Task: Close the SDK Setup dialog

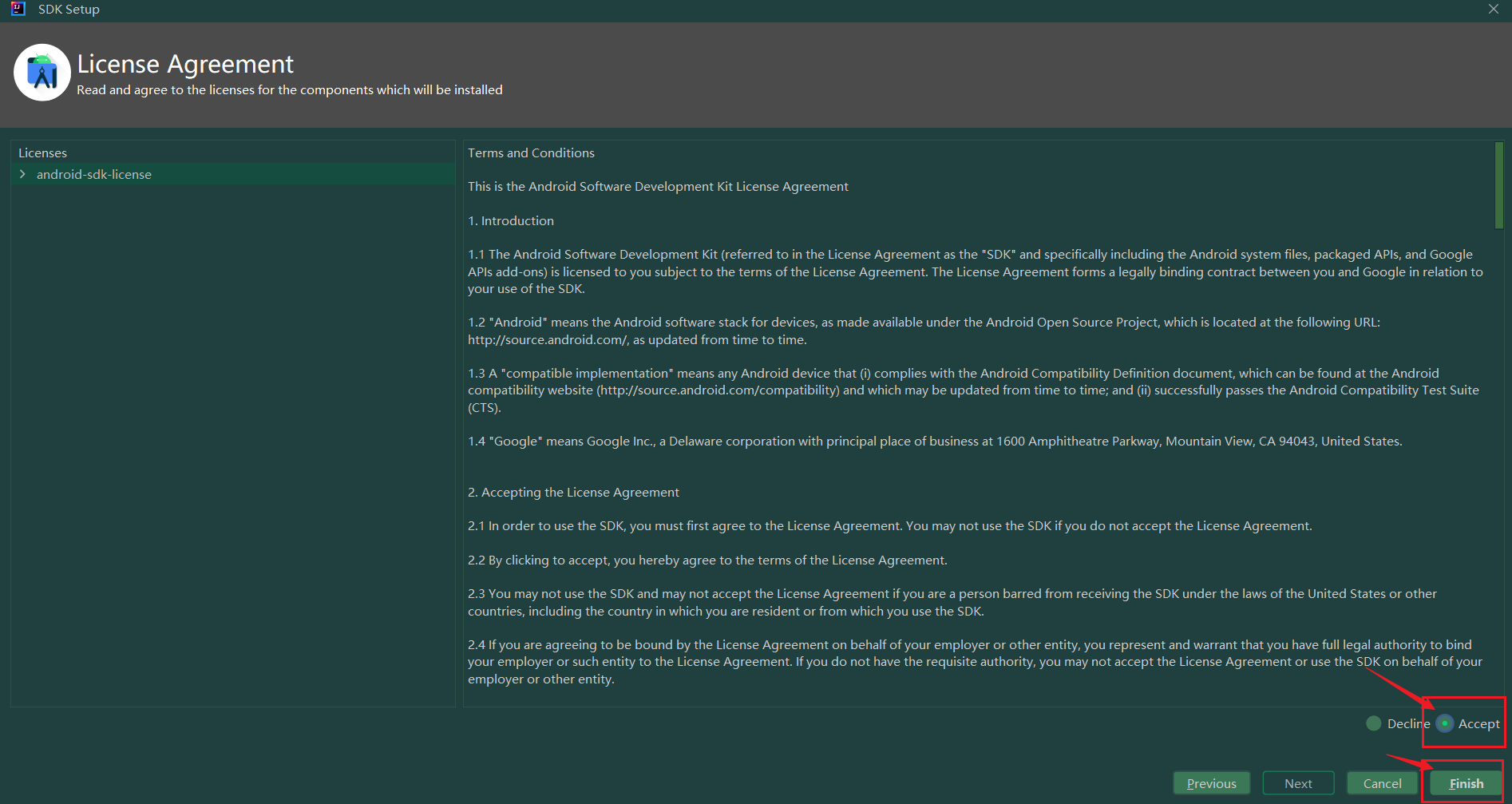Action: tap(1494, 9)
